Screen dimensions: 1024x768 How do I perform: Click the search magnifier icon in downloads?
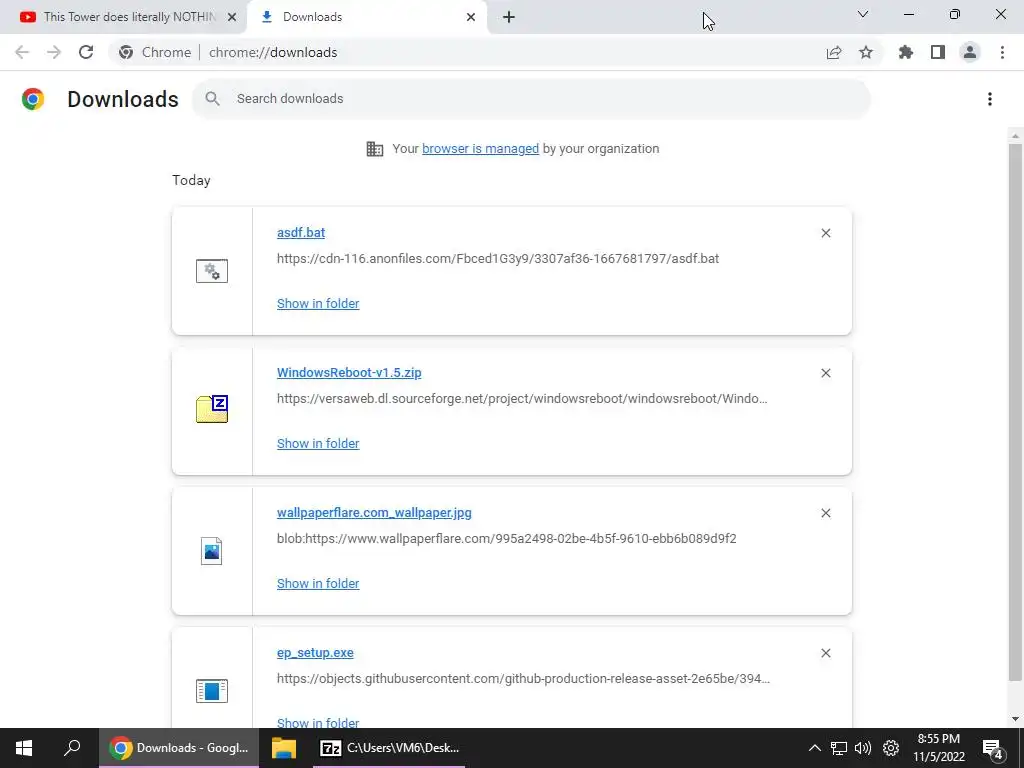[x=212, y=99]
